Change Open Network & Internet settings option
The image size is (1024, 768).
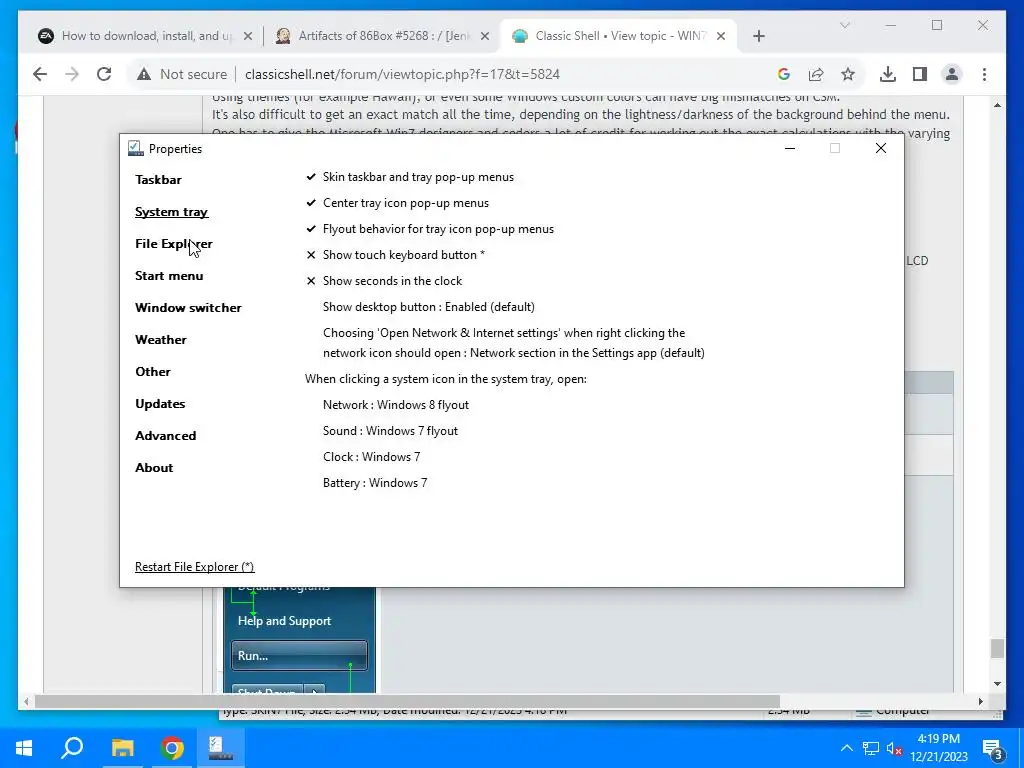513,343
